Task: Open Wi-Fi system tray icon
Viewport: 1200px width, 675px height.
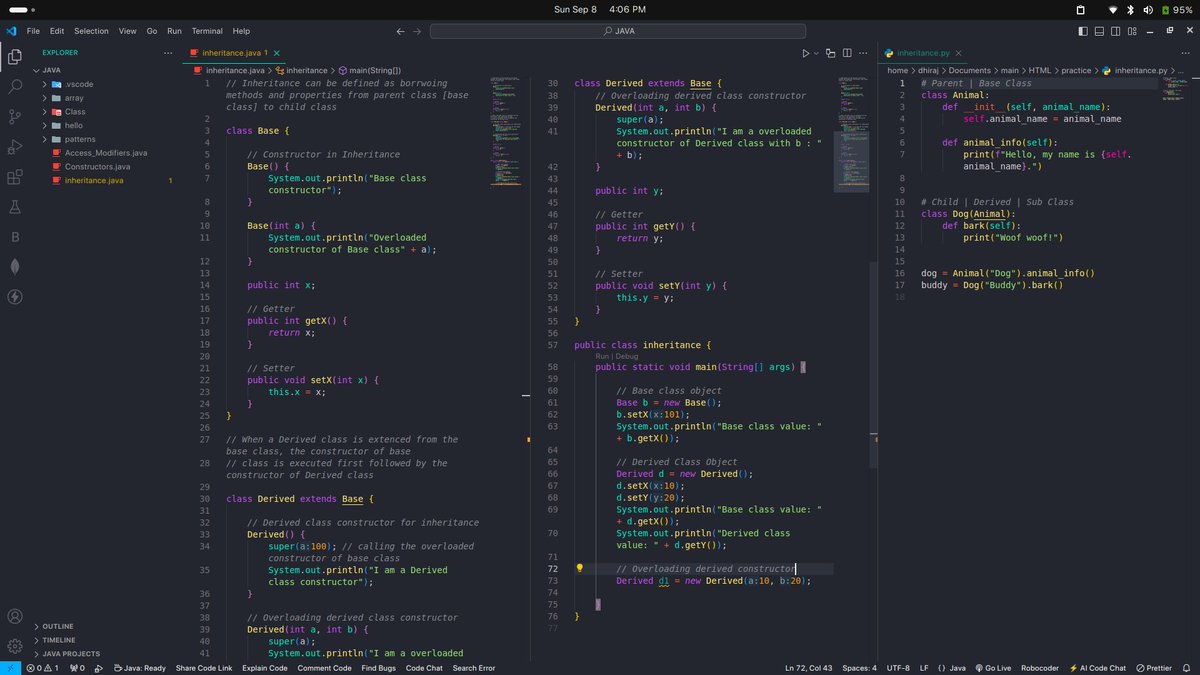Action: 1114,9
